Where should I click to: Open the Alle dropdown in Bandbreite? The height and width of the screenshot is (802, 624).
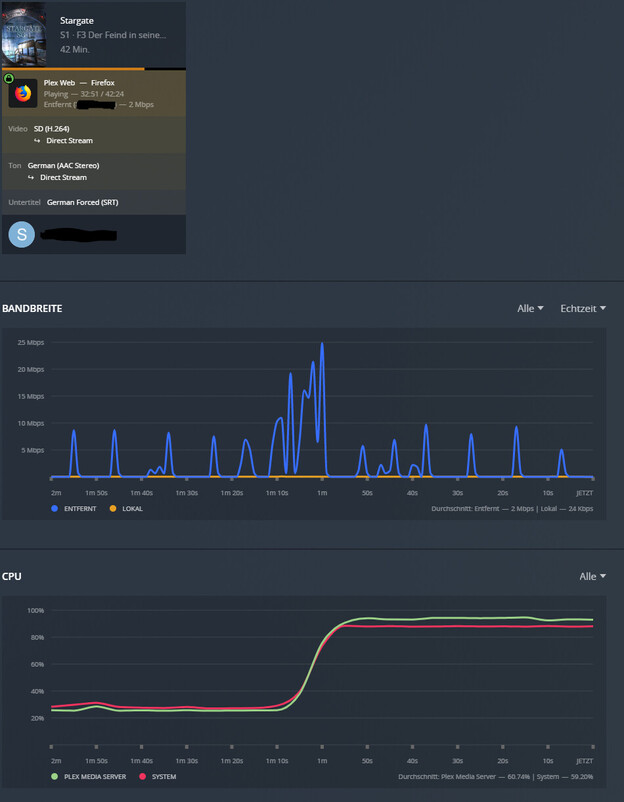pyautogui.click(x=530, y=308)
